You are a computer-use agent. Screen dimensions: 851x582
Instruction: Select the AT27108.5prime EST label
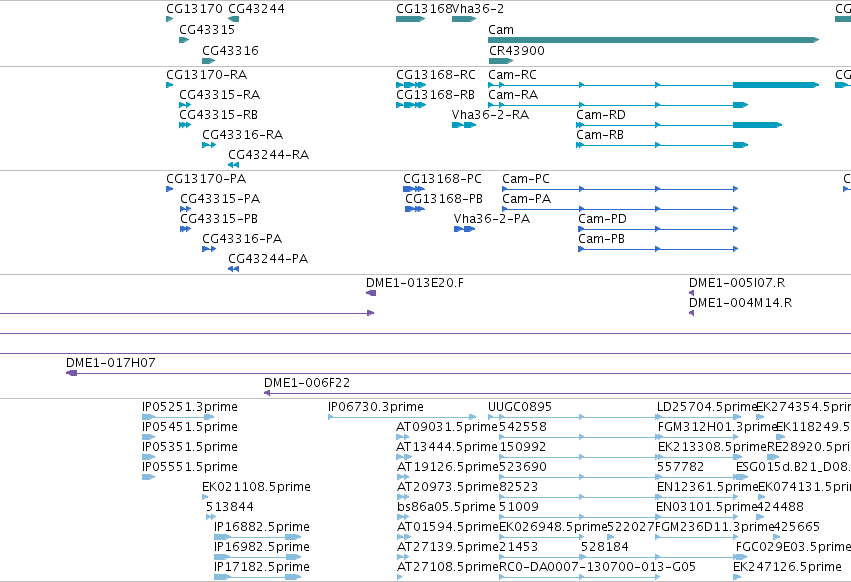pos(447,567)
